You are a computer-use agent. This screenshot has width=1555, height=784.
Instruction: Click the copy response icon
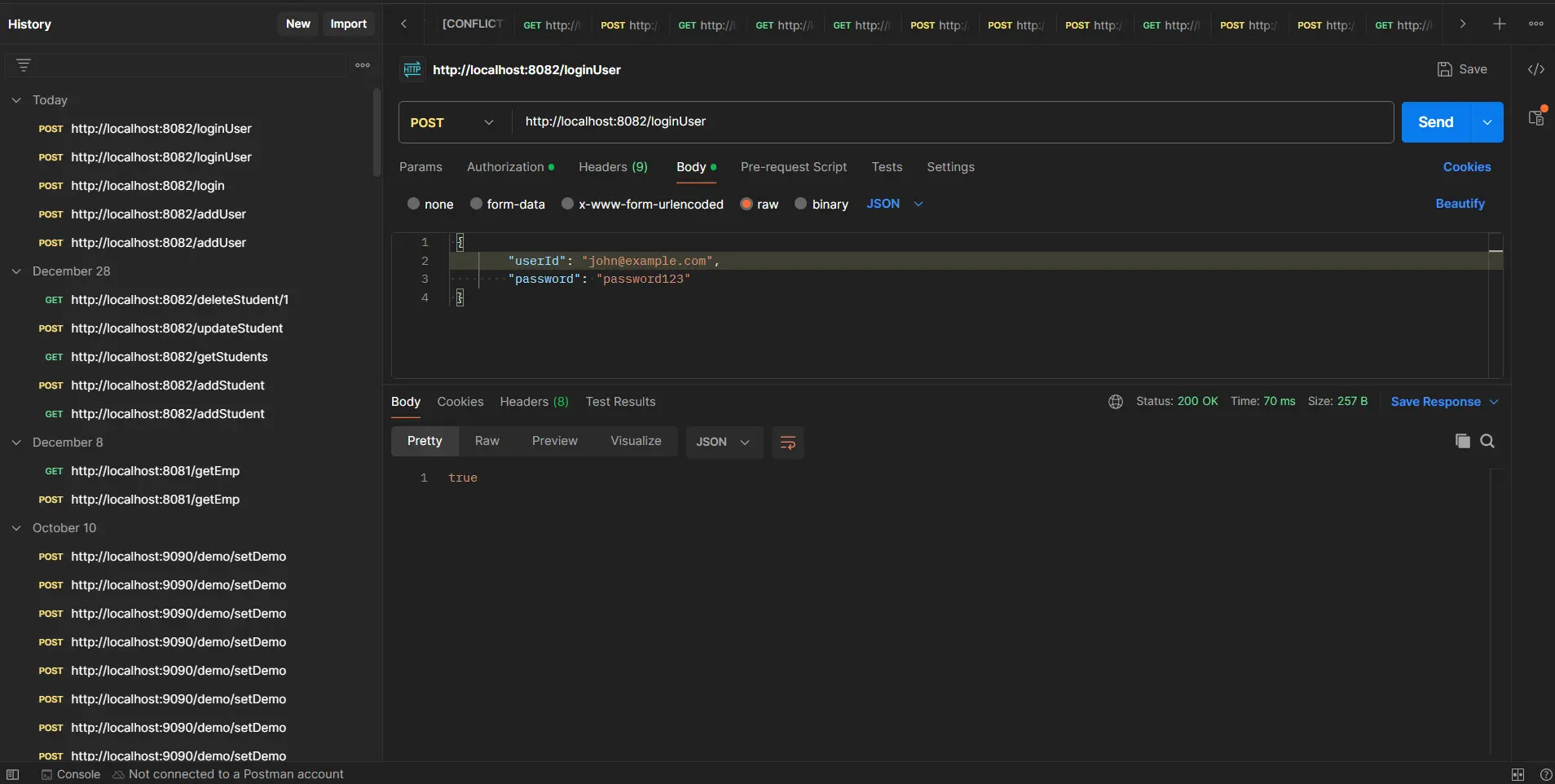1464,442
